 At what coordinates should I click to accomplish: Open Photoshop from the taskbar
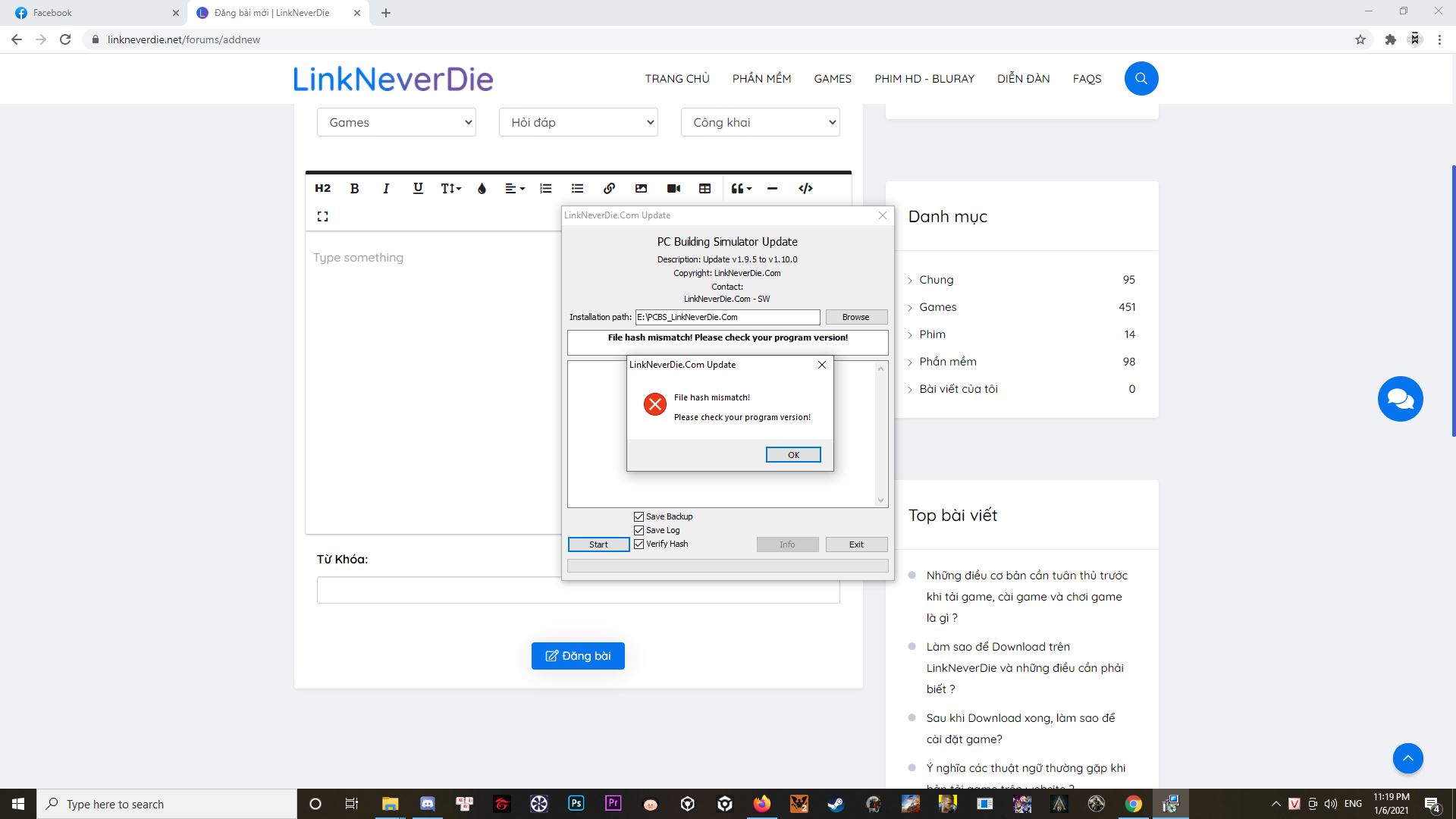click(x=576, y=804)
